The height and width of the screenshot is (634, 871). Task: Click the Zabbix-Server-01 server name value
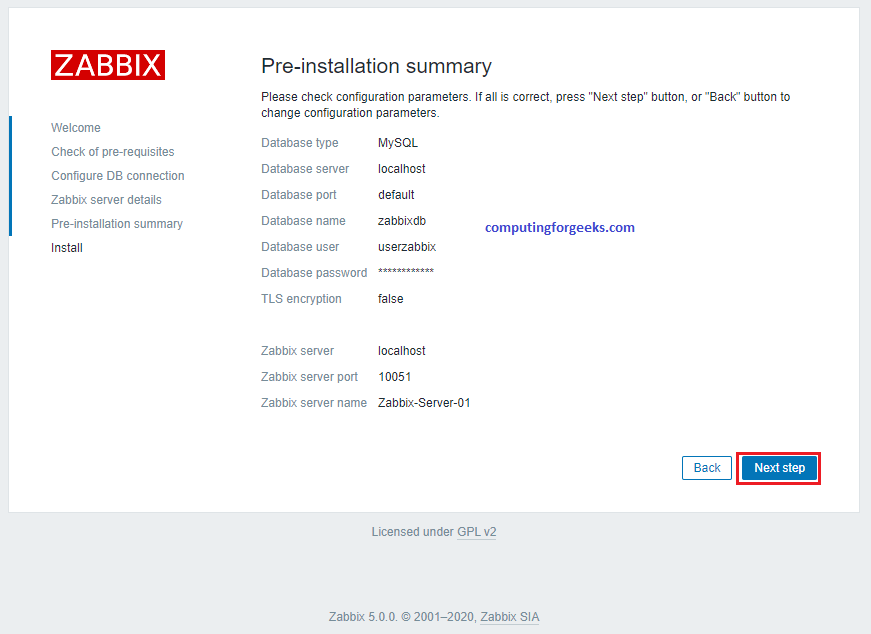pos(424,403)
